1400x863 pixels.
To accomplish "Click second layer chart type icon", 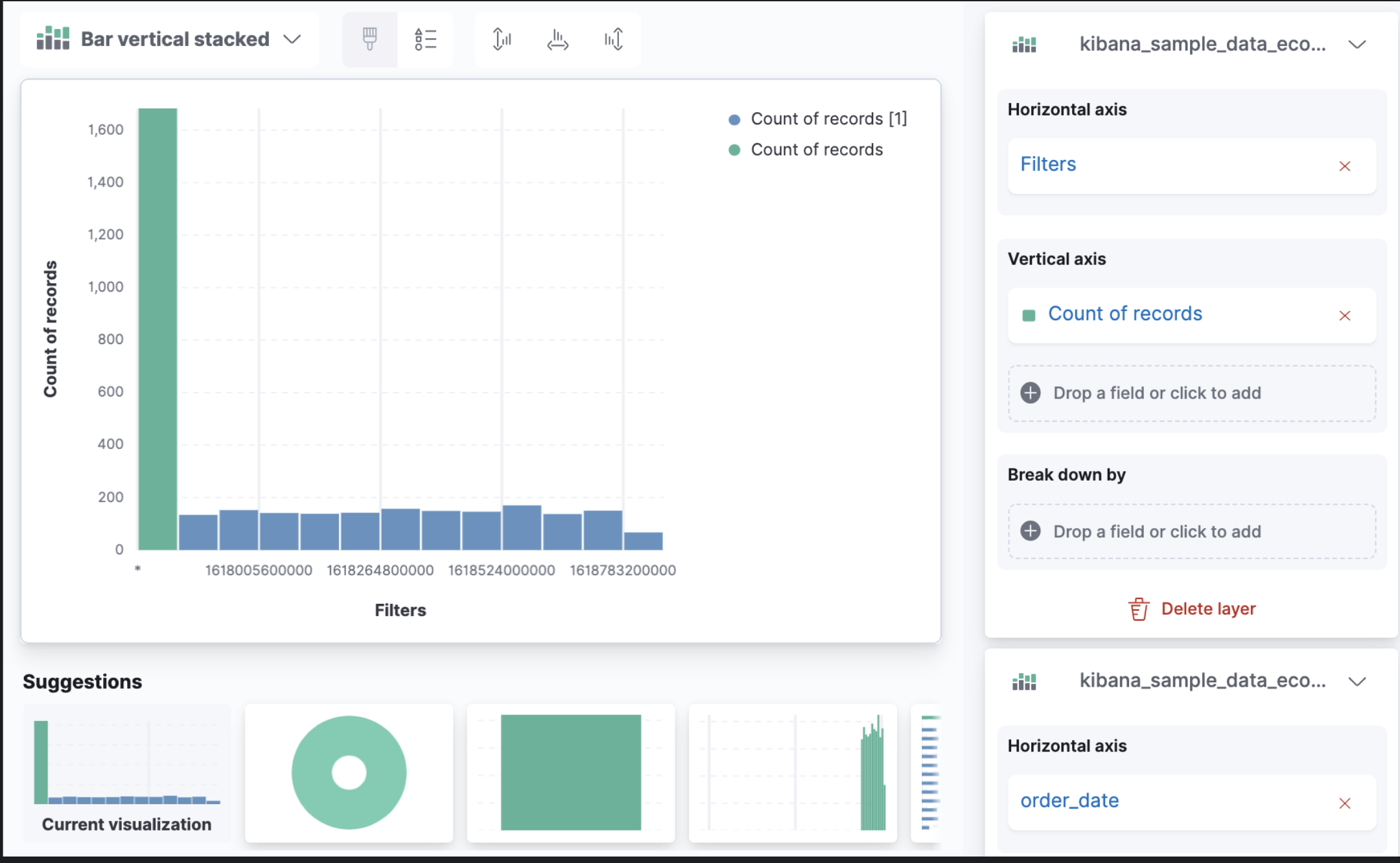I will pyautogui.click(x=1024, y=682).
